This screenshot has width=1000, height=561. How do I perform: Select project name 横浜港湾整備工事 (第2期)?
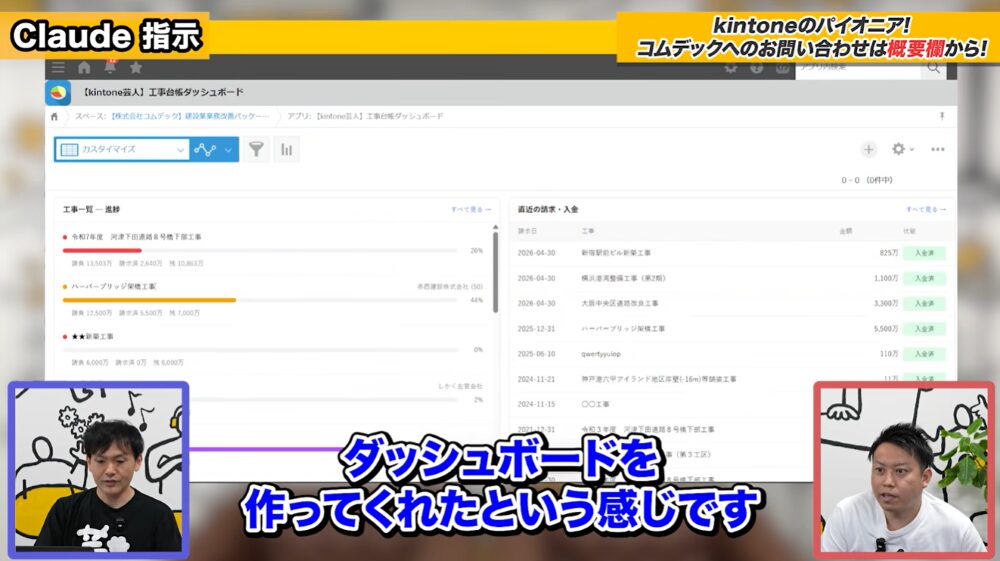(x=623, y=279)
